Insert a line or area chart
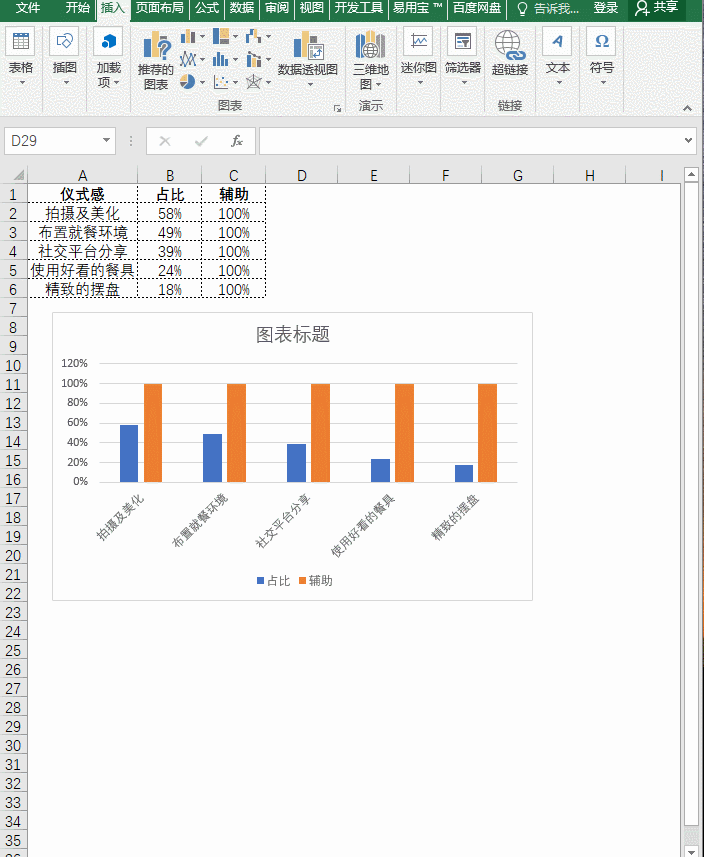This screenshot has width=704, height=857. (x=188, y=59)
